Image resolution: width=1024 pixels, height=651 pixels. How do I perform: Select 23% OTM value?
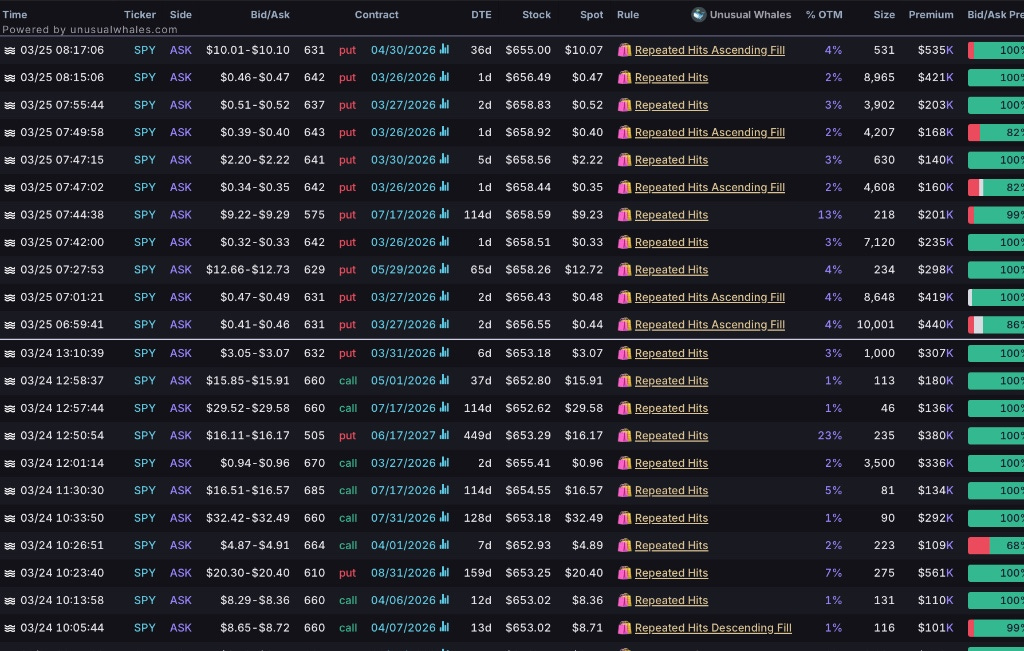click(829, 436)
